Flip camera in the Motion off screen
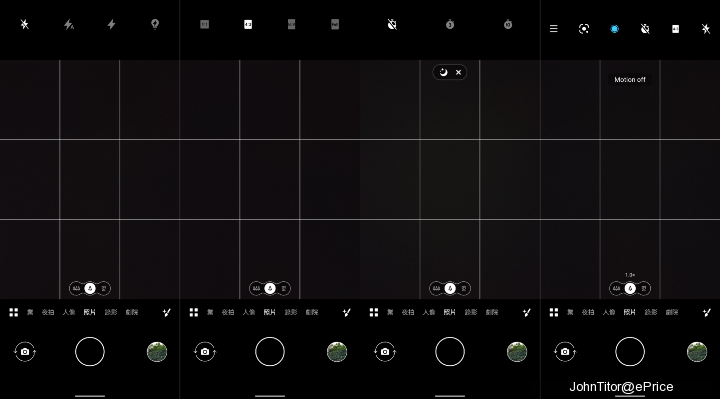This screenshot has height=399, width=720. coord(565,352)
